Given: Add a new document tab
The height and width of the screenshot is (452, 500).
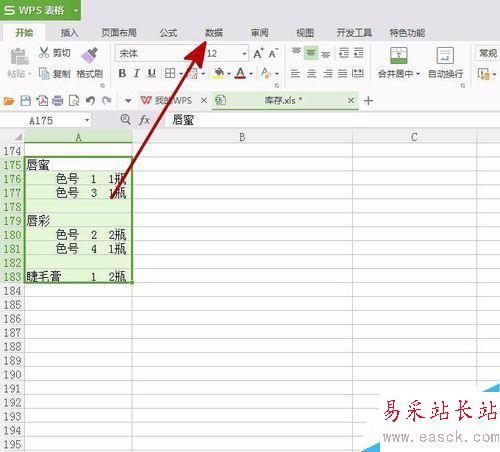Looking at the screenshot, I should 368,101.
